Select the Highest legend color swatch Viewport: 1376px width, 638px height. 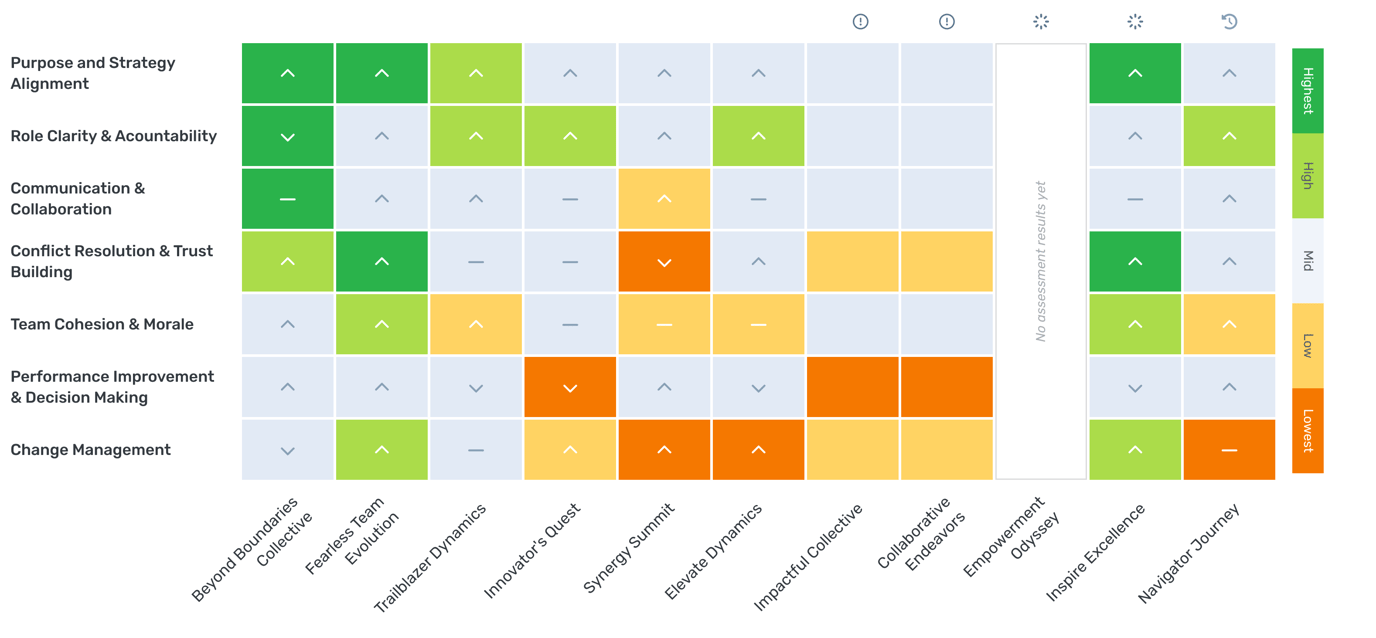[1307, 91]
